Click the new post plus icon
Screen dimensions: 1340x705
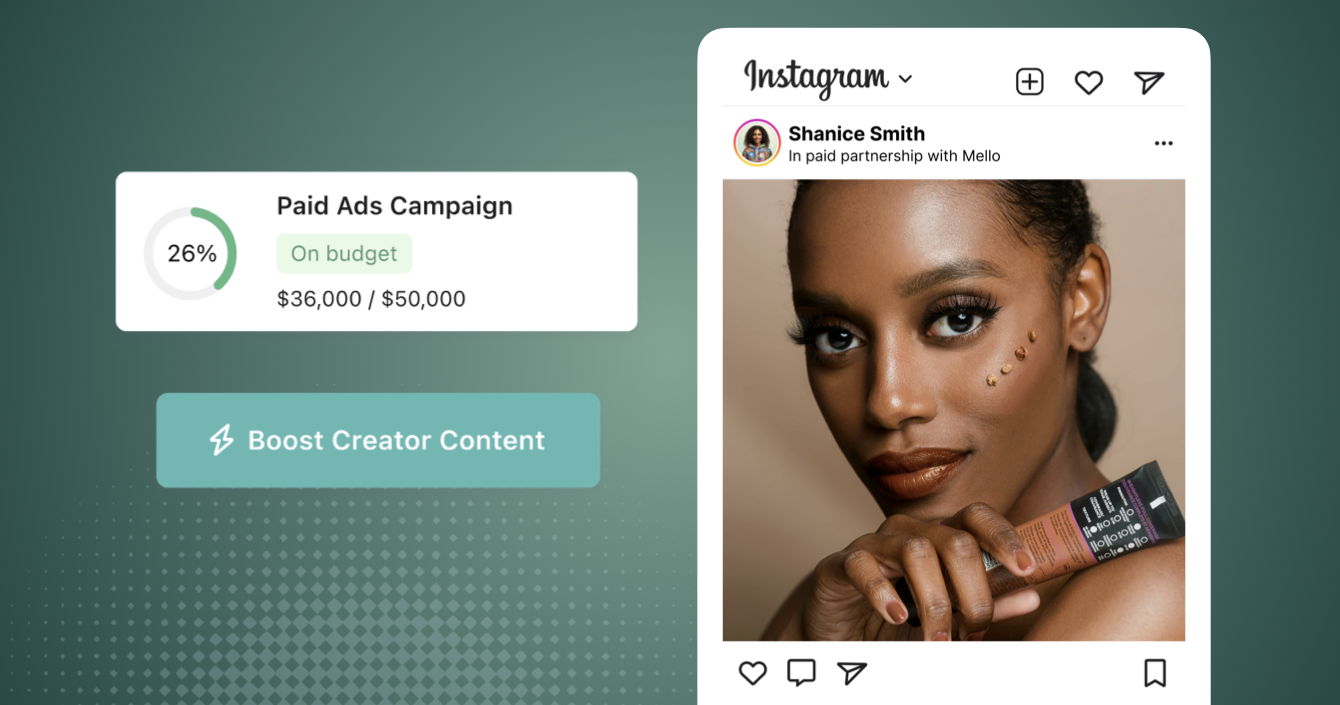[x=1029, y=82]
